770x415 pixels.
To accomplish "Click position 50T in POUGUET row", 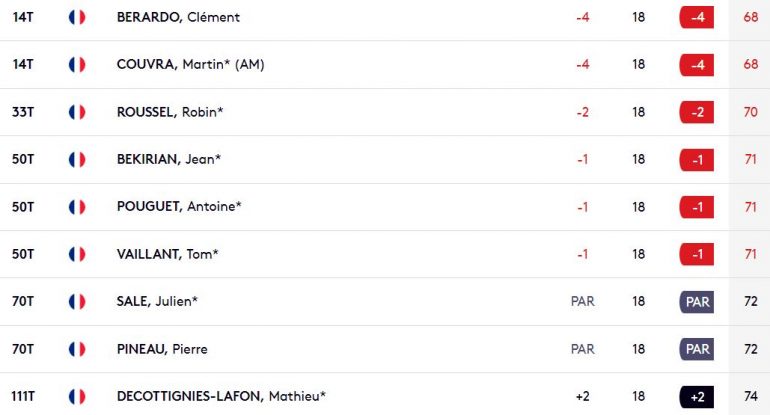I will (23, 207).
